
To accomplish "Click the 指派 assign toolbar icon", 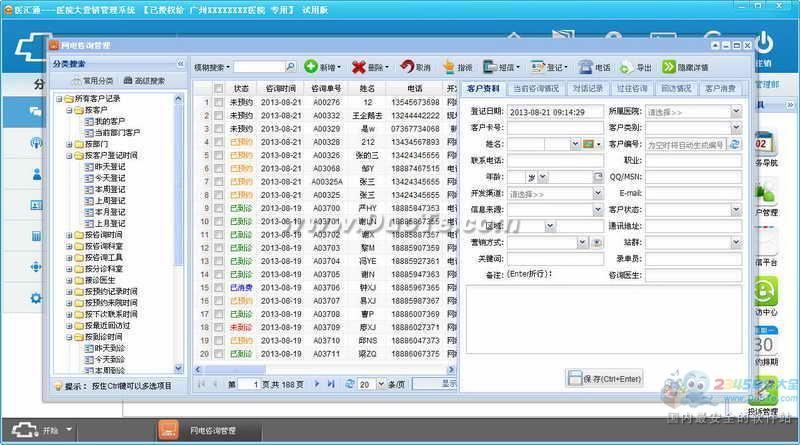I will coord(448,67).
